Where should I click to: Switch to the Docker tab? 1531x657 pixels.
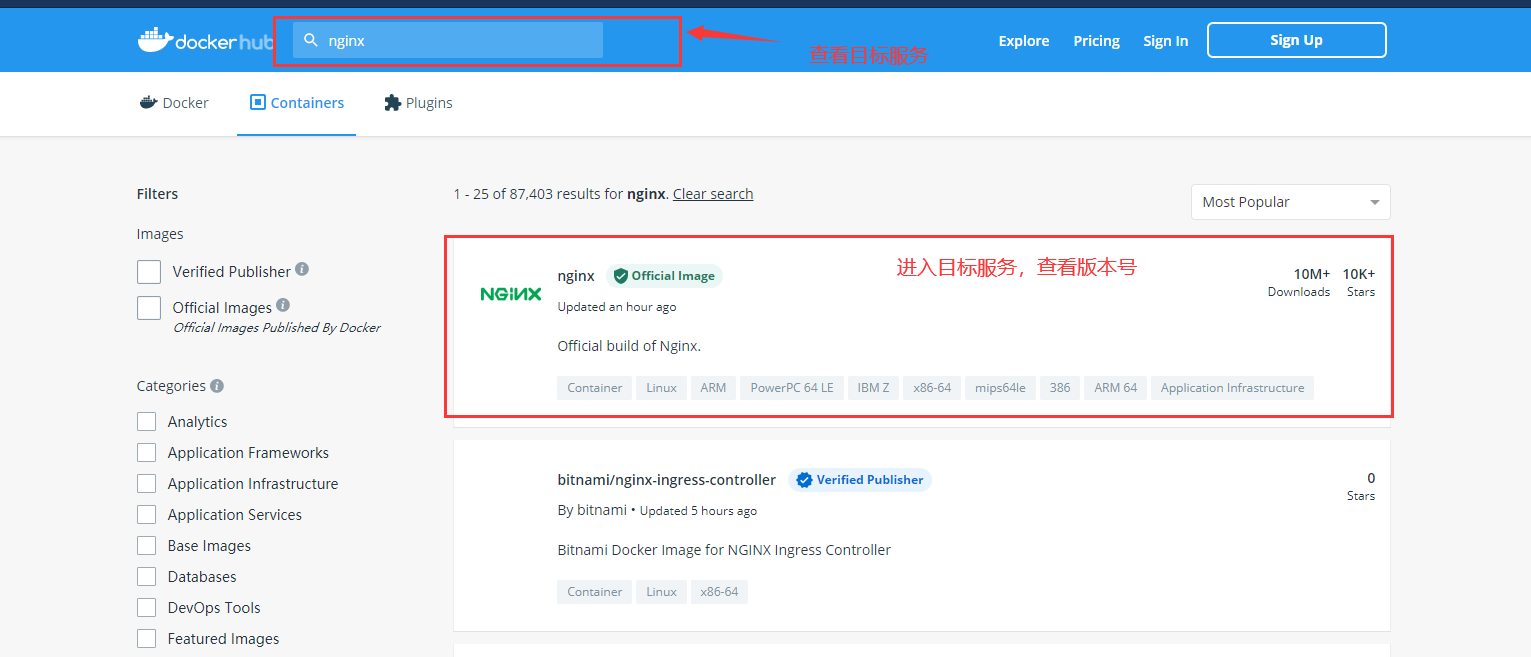click(x=174, y=102)
